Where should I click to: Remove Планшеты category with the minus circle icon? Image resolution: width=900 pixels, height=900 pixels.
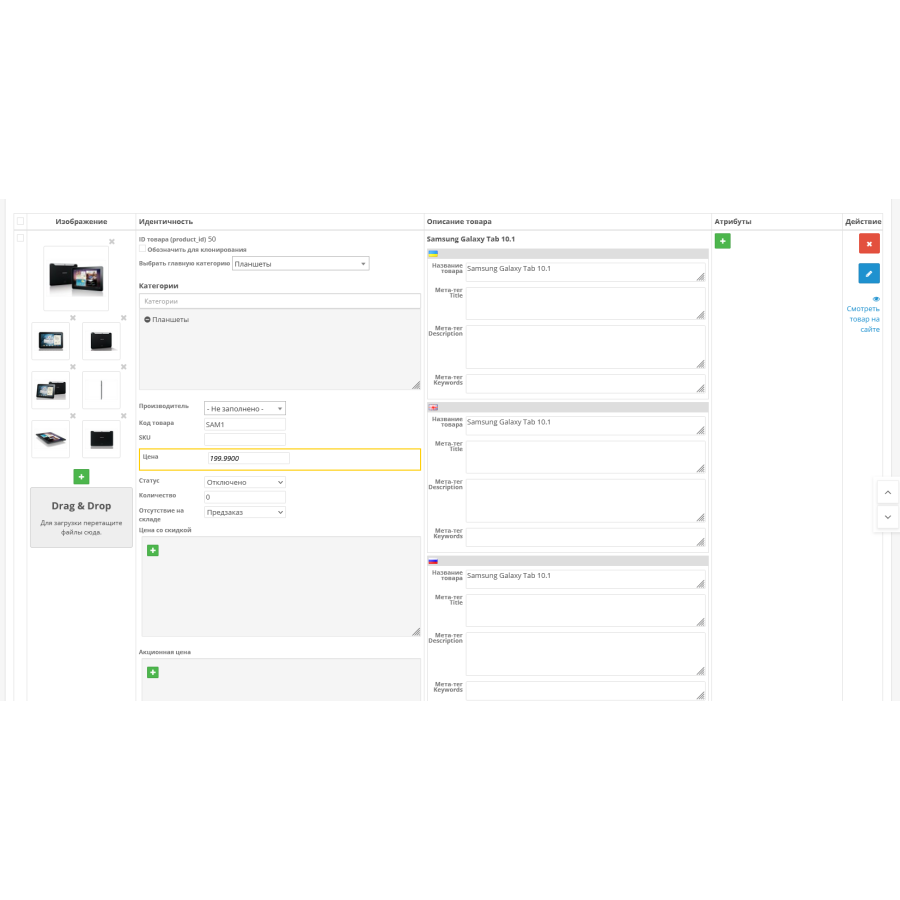pos(147,320)
